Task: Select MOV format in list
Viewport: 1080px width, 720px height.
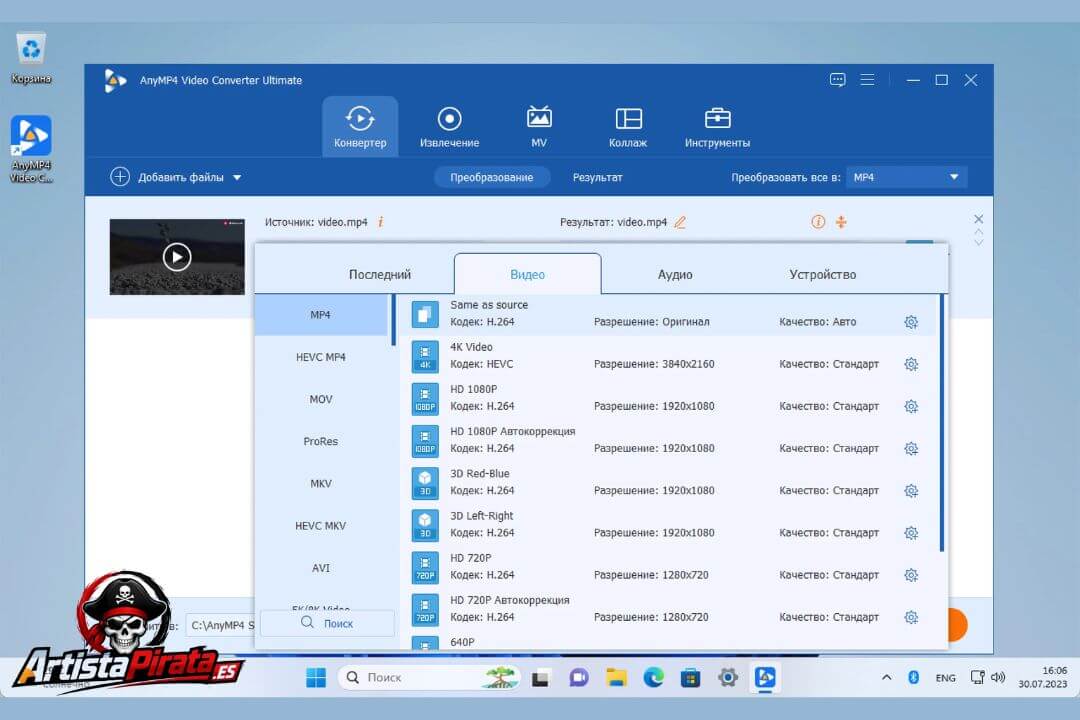Action: click(320, 399)
